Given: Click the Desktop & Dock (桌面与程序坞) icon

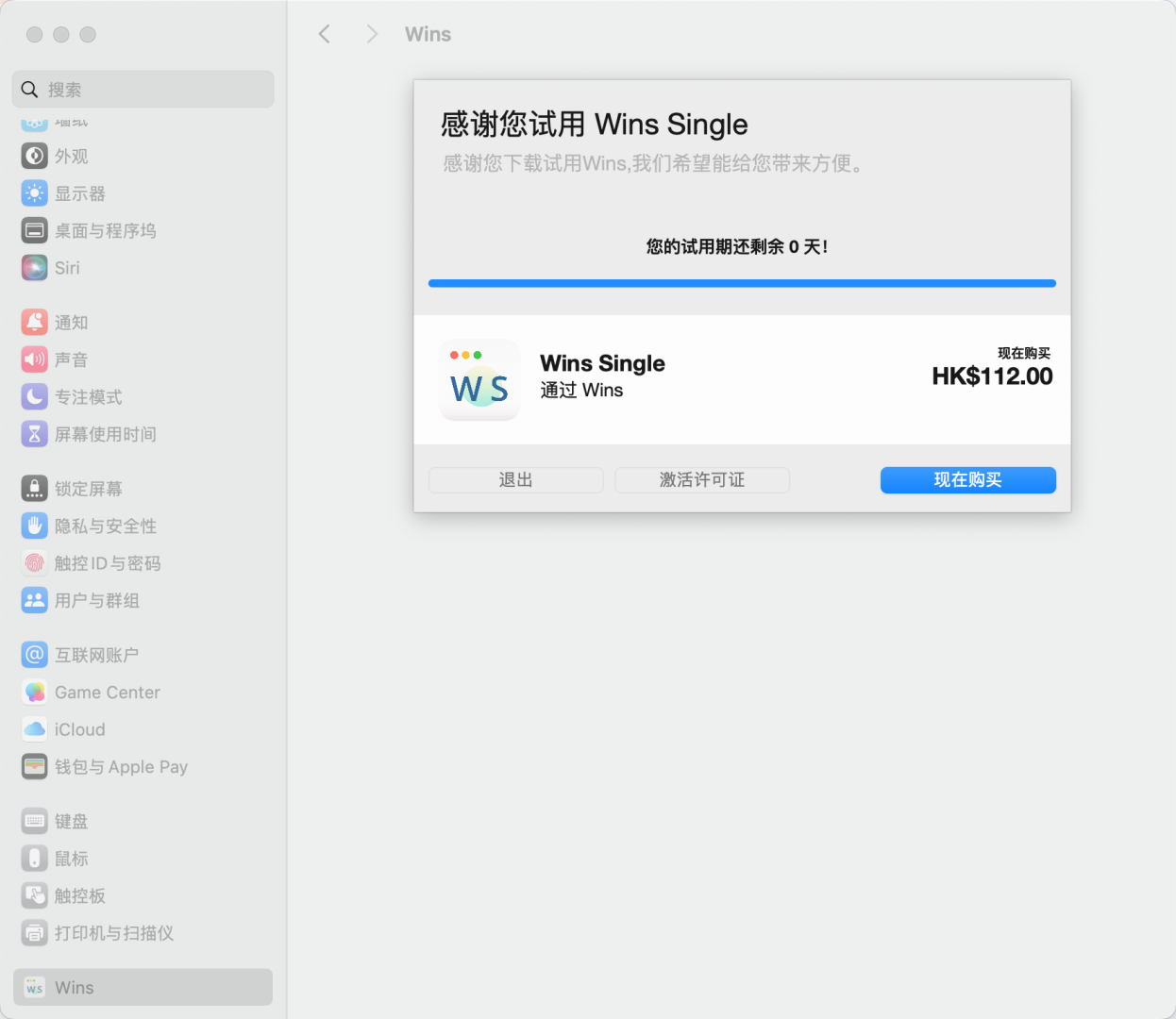Looking at the screenshot, I should [x=35, y=230].
